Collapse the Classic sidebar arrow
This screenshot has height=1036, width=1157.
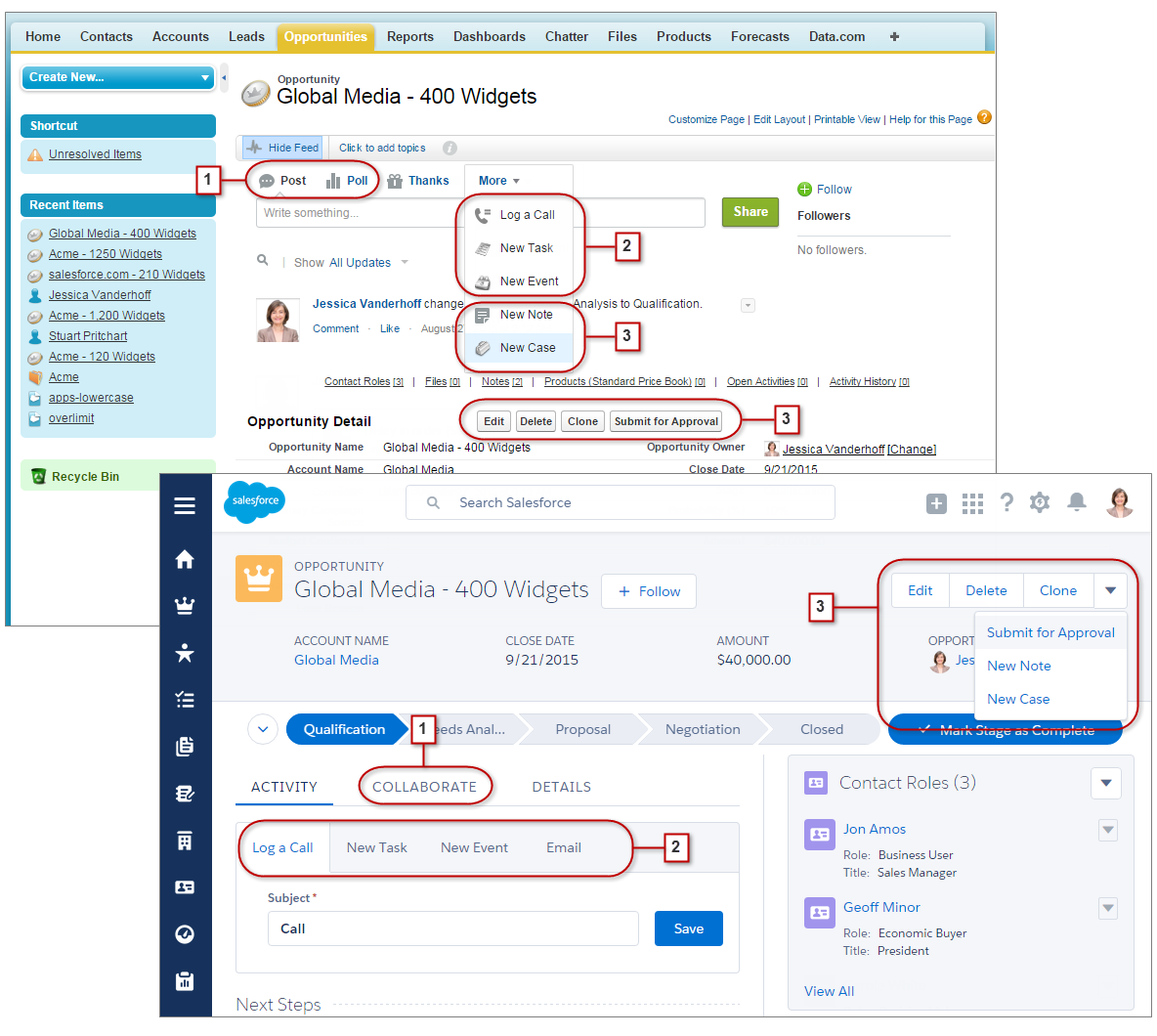[x=224, y=77]
